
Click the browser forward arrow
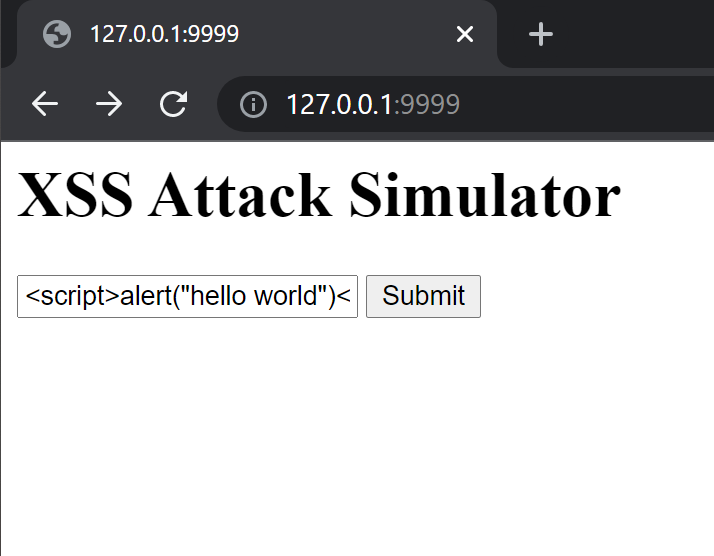109,104
